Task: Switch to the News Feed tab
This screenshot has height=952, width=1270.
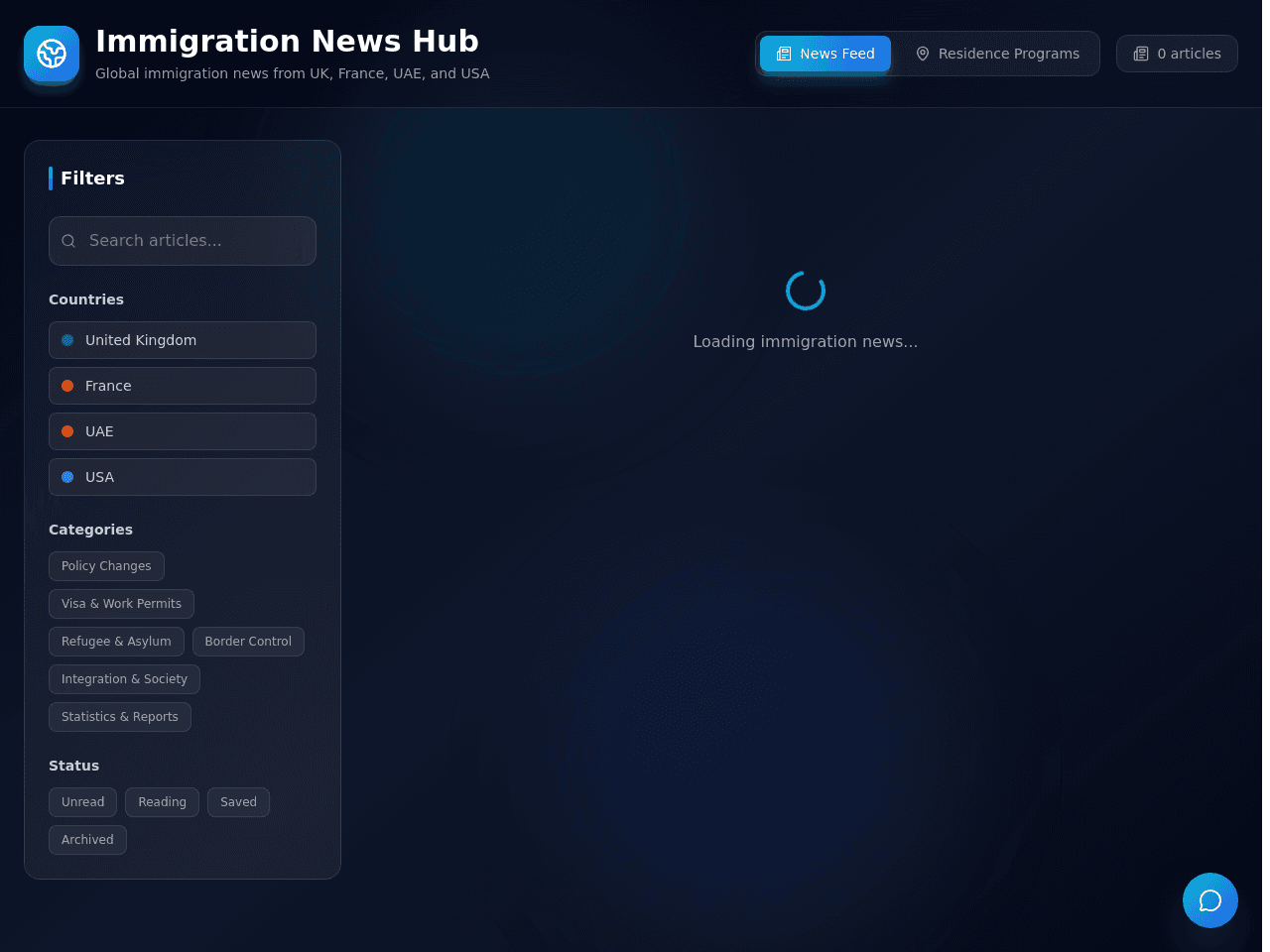Action: click(825, 54)
